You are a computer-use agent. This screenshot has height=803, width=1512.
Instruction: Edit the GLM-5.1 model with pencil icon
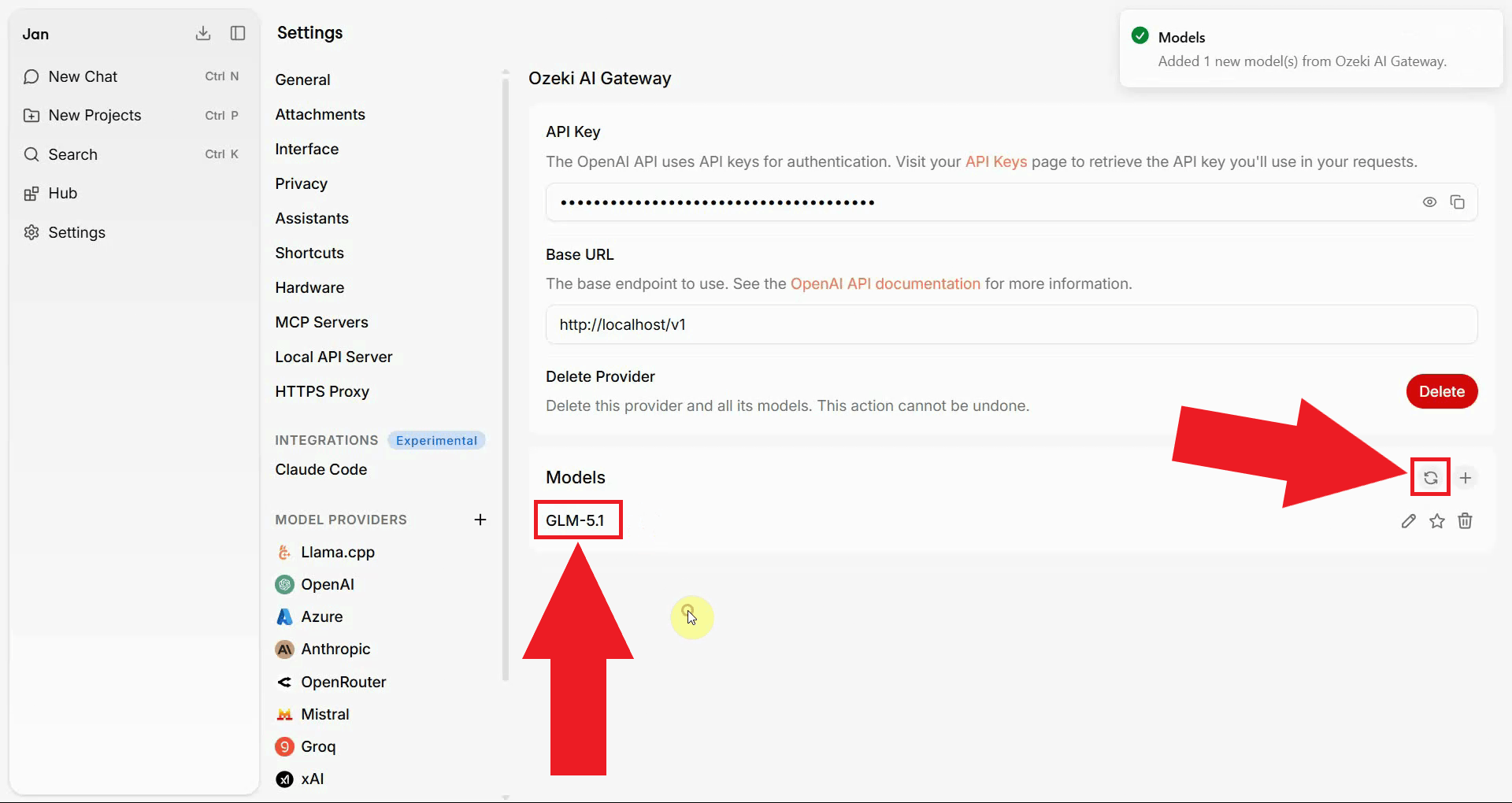[x=1409, y=520]
